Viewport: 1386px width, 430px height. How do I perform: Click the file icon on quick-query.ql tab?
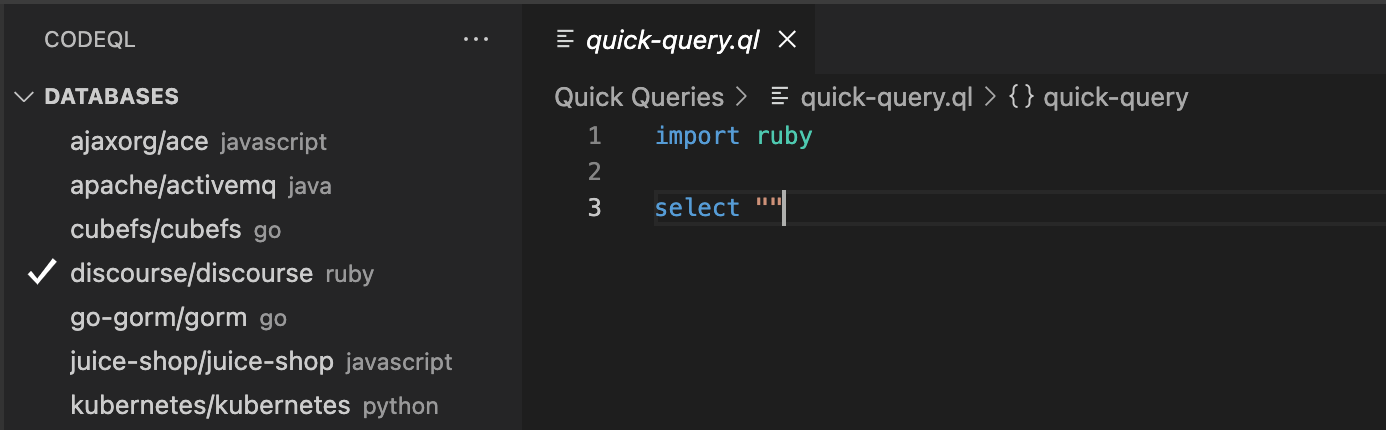pos(566,40)
